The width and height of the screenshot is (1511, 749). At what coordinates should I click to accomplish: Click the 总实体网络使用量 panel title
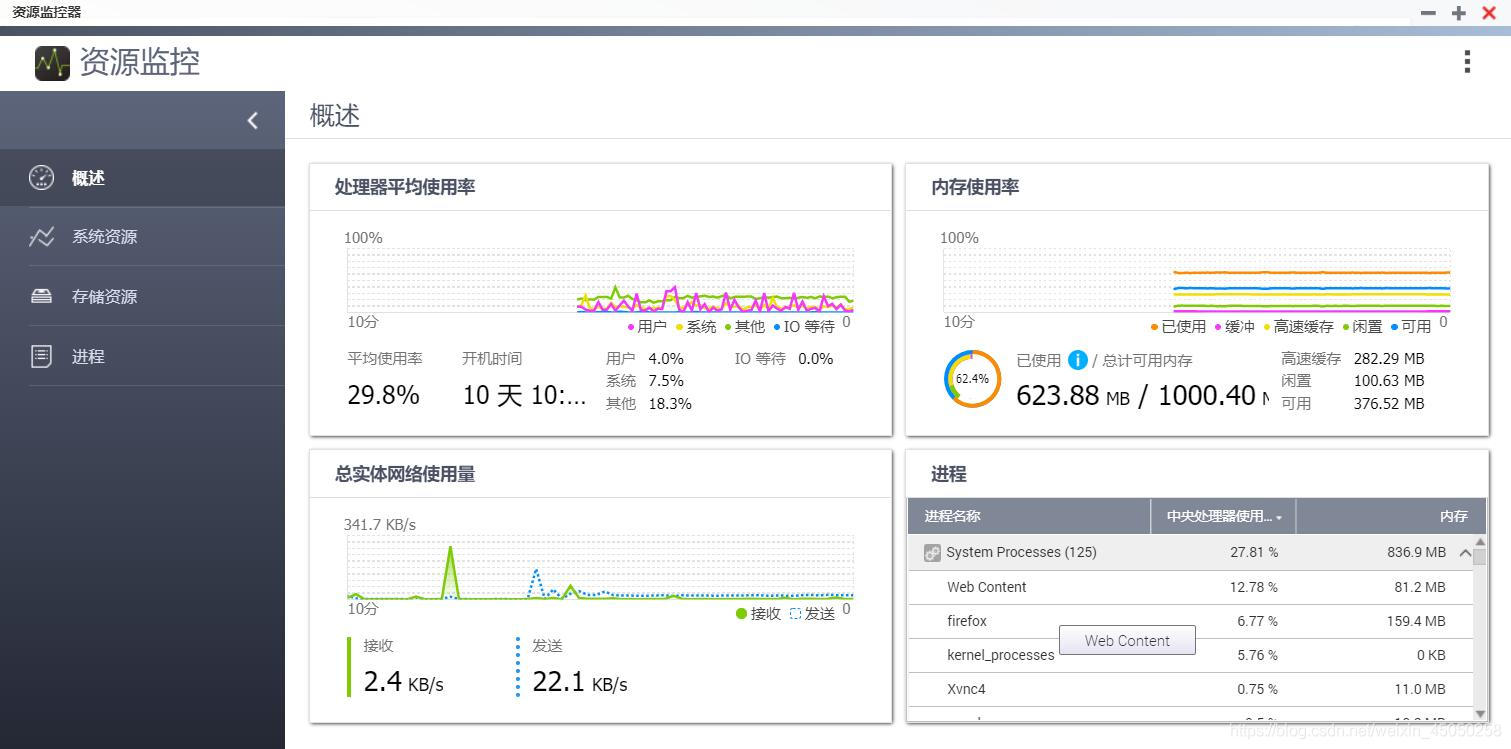pyautogui.click(x=405, y=474)
